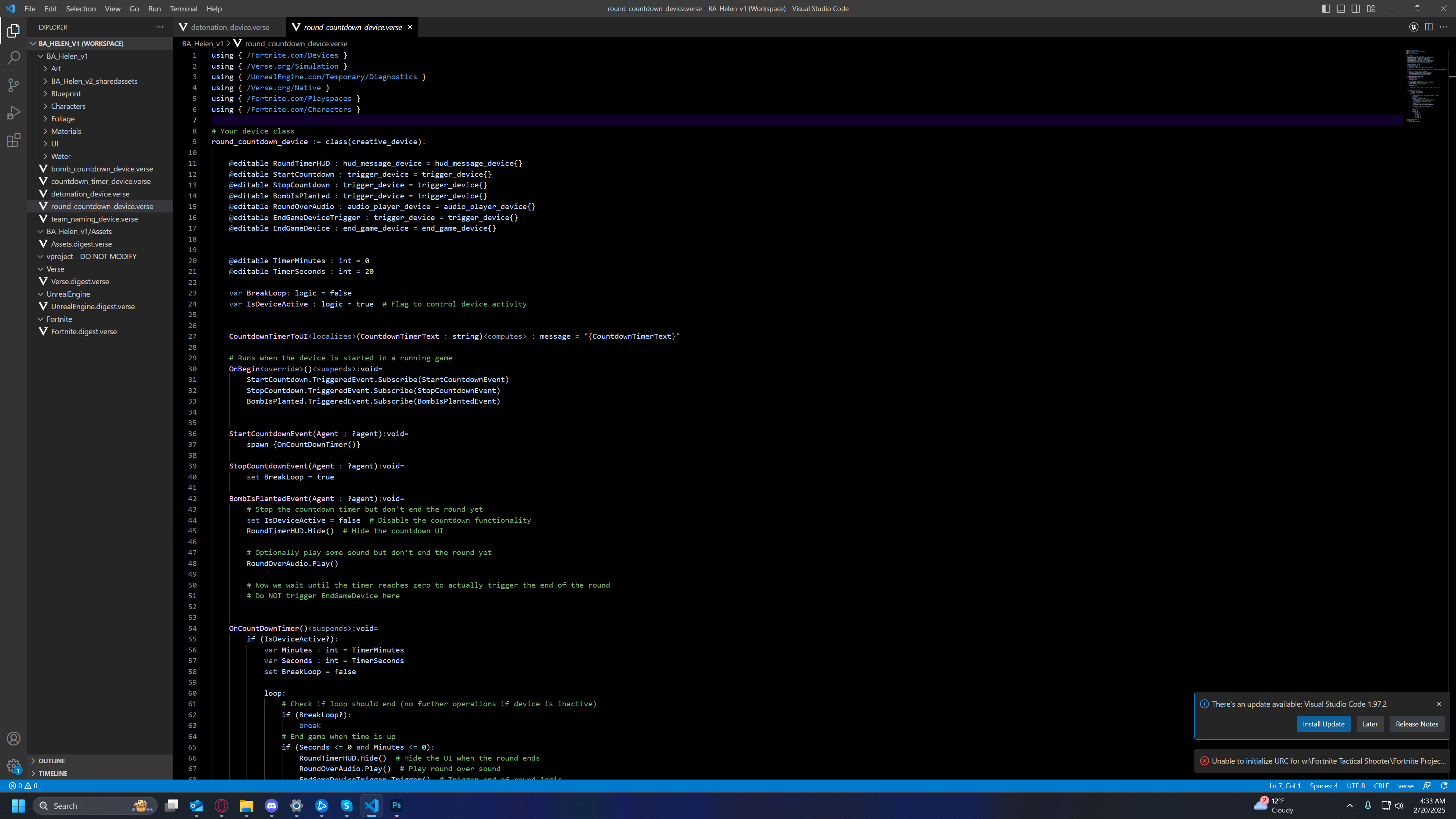Open editor more actions menu
Viewport: 1456px width, 819px height.
point(1443,27)
